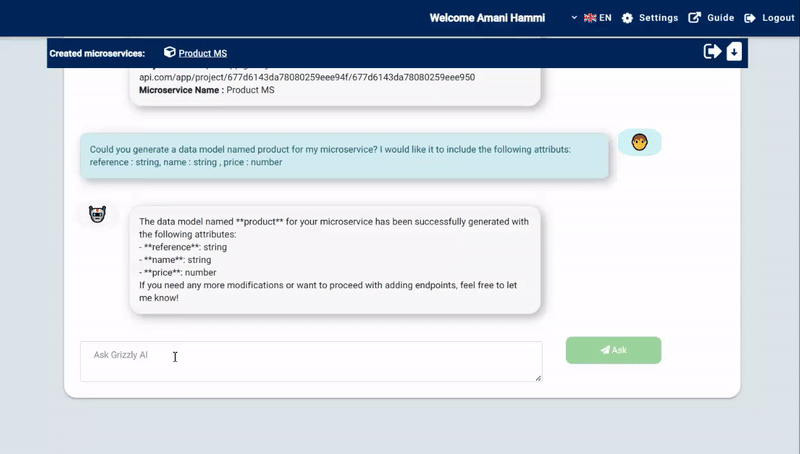Open the Settings menu item

658,18
